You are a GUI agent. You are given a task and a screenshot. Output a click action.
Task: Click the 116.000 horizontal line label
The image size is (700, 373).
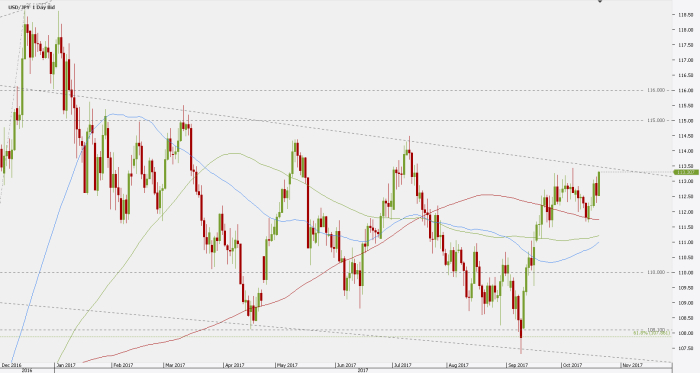point(656,90)
